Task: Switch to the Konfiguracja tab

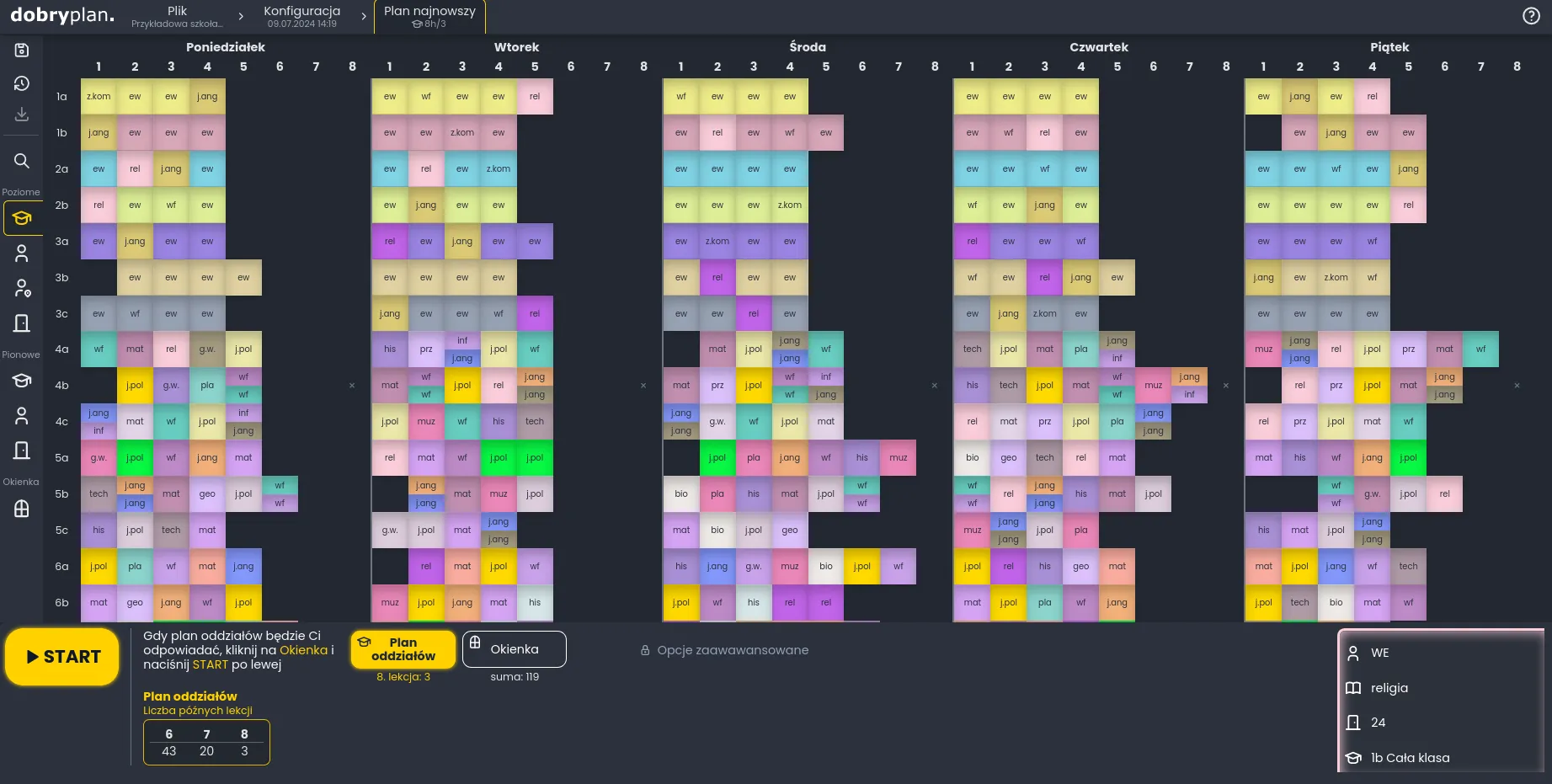Action: [x=301, y=16]
